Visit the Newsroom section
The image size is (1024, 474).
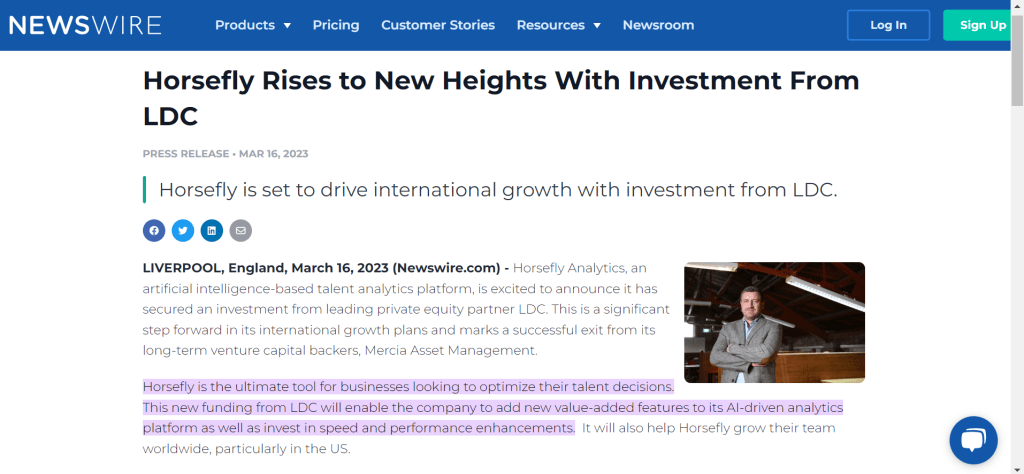[x=658, y=25]
